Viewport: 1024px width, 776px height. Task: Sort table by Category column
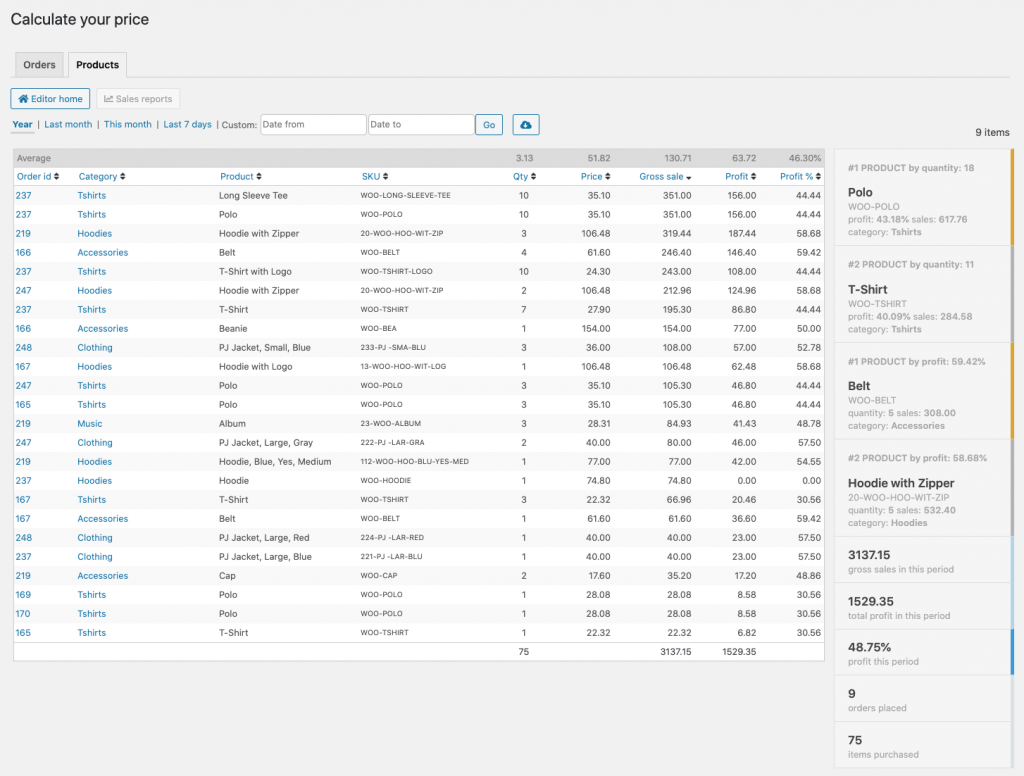98,176
